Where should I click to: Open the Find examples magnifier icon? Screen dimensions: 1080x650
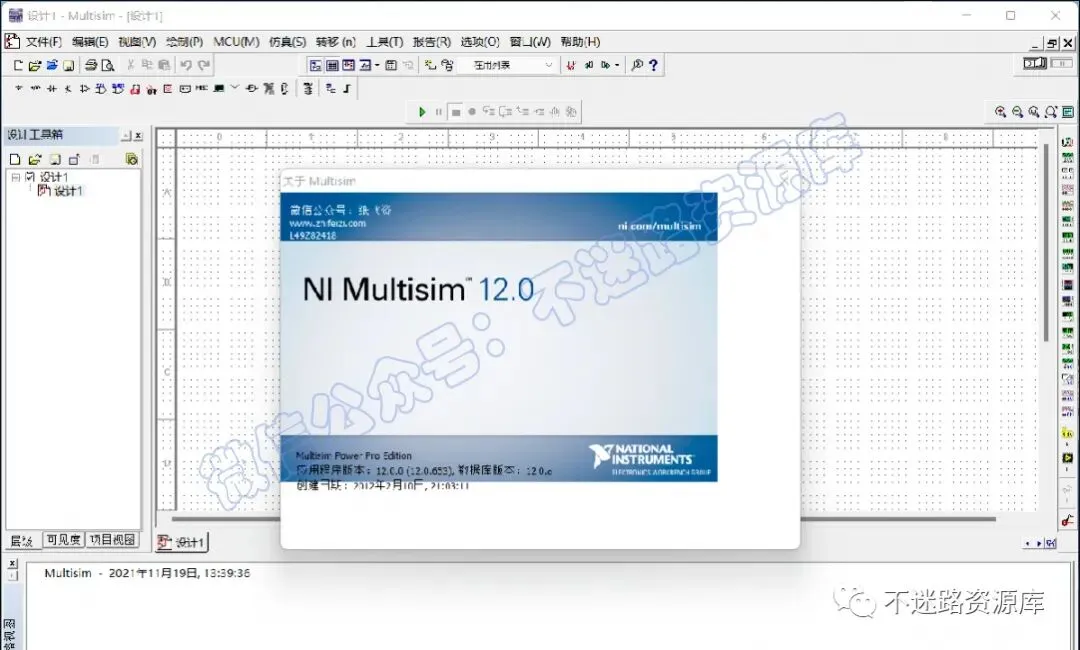(x=637, y=65)
